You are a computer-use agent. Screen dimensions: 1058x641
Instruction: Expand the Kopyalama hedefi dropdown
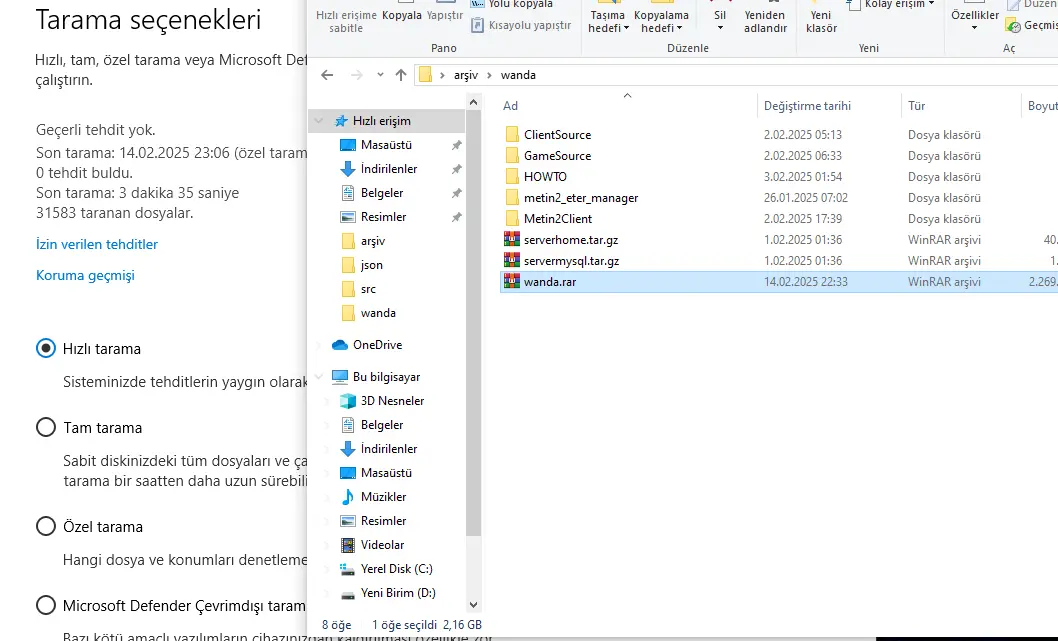661,22
